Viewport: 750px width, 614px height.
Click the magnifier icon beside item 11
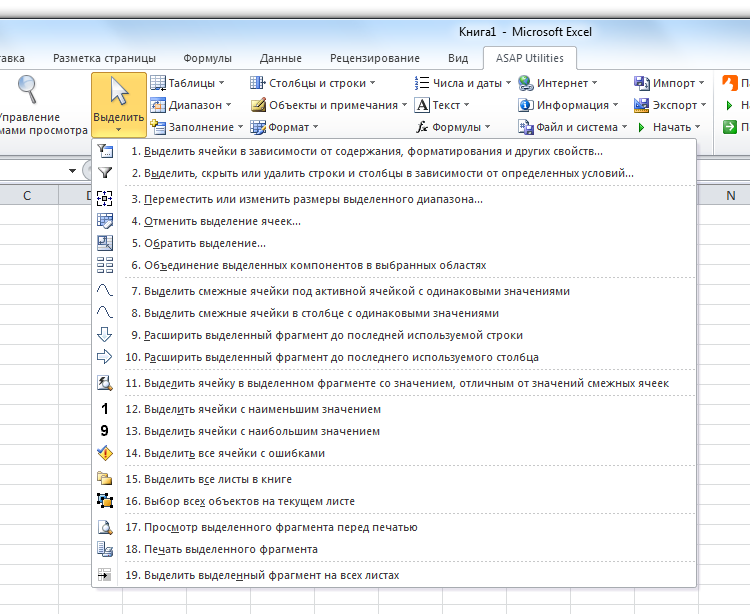click(105, 383)
